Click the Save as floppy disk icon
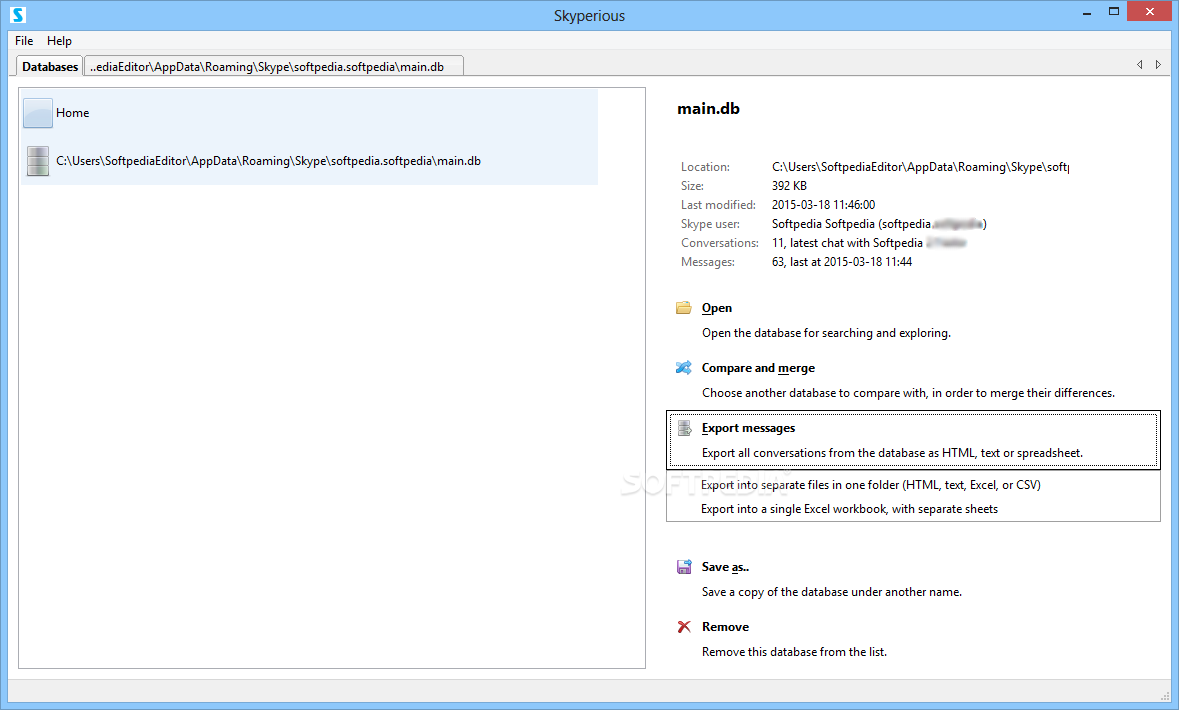Viewport: 1179px width, 710px height. click(683, 567)
